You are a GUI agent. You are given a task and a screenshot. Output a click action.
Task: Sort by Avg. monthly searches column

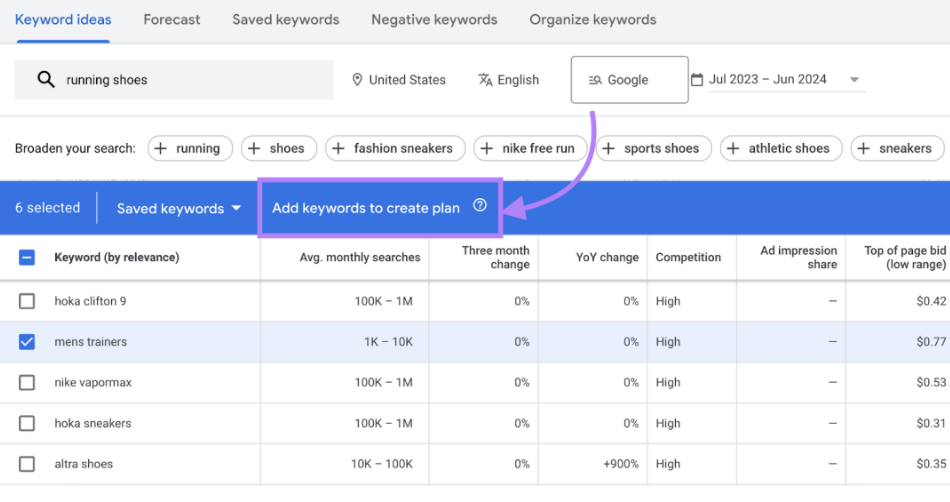point(360,257)
